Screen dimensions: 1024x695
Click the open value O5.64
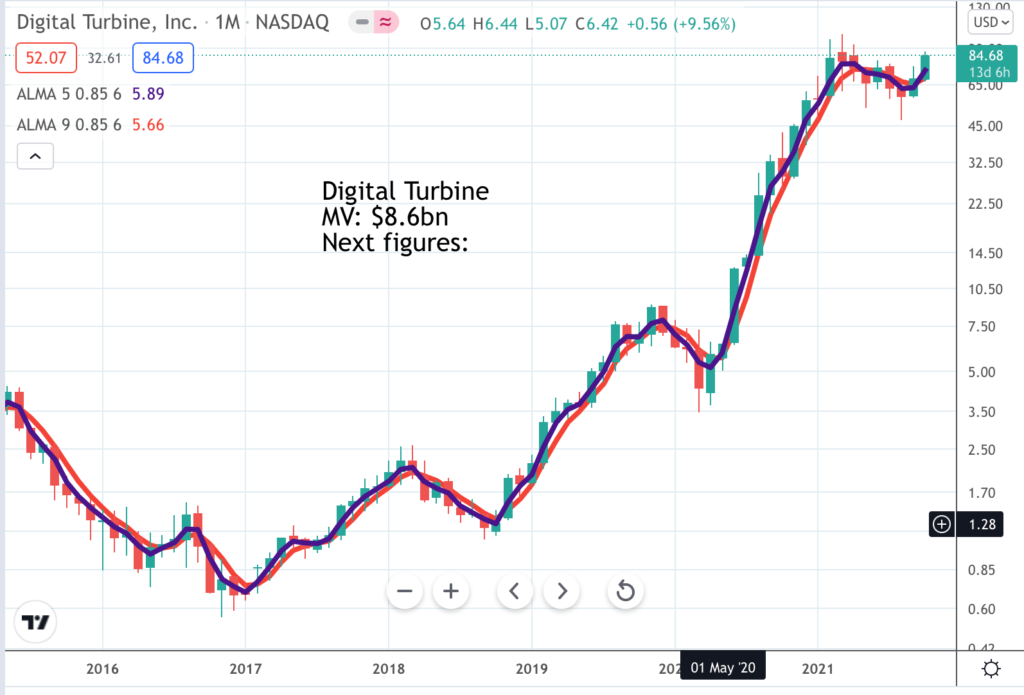pos(443,24)
